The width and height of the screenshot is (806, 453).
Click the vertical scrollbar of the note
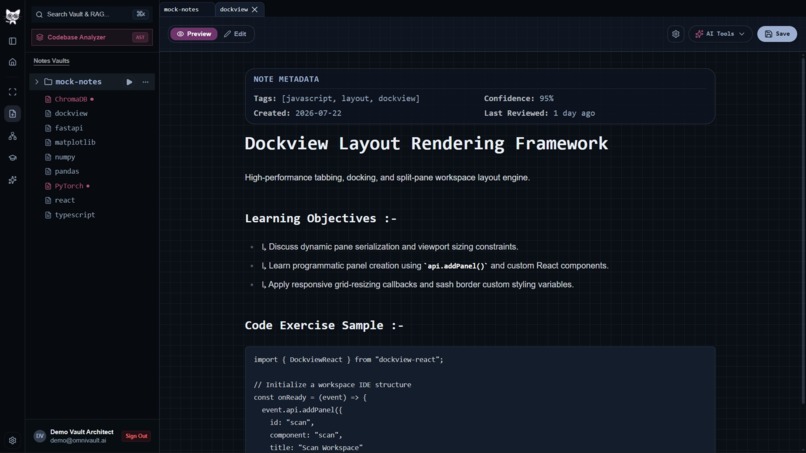coord(803,229)
